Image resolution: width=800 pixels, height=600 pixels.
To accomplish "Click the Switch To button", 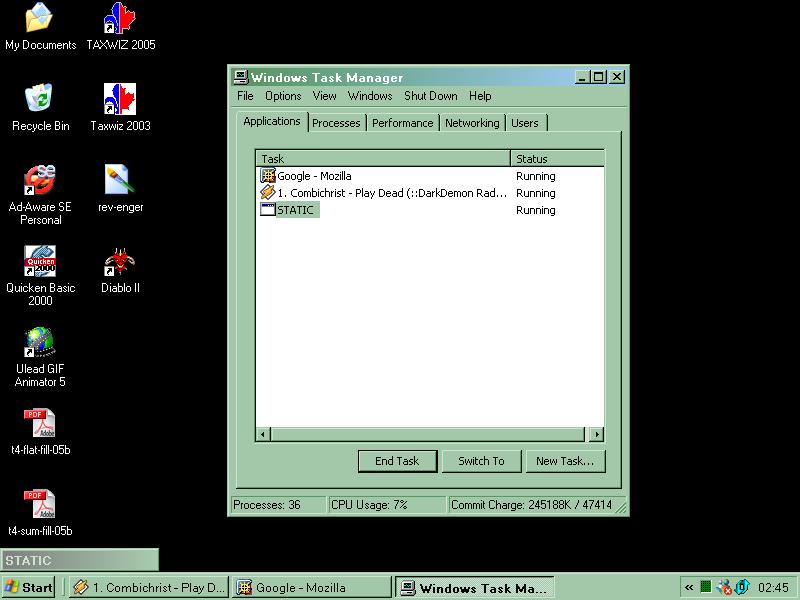I will point(481,461).
